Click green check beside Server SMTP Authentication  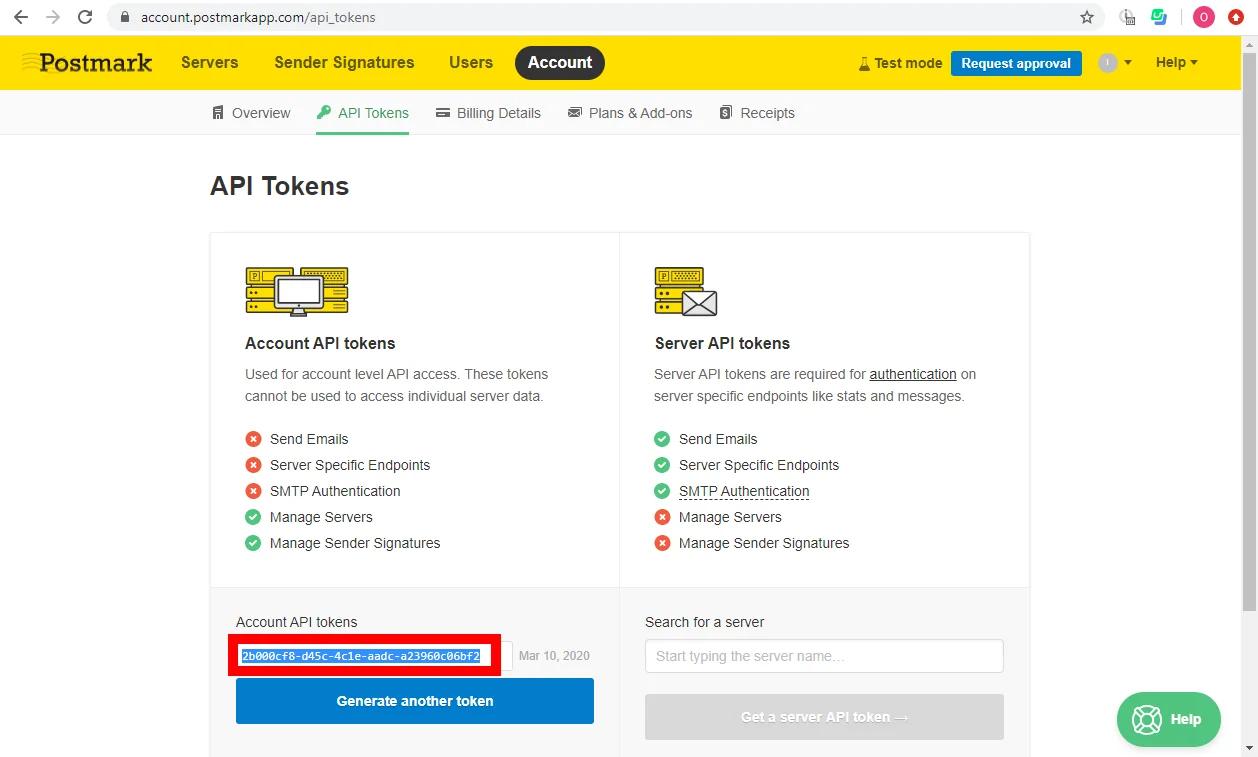(662, 491)
